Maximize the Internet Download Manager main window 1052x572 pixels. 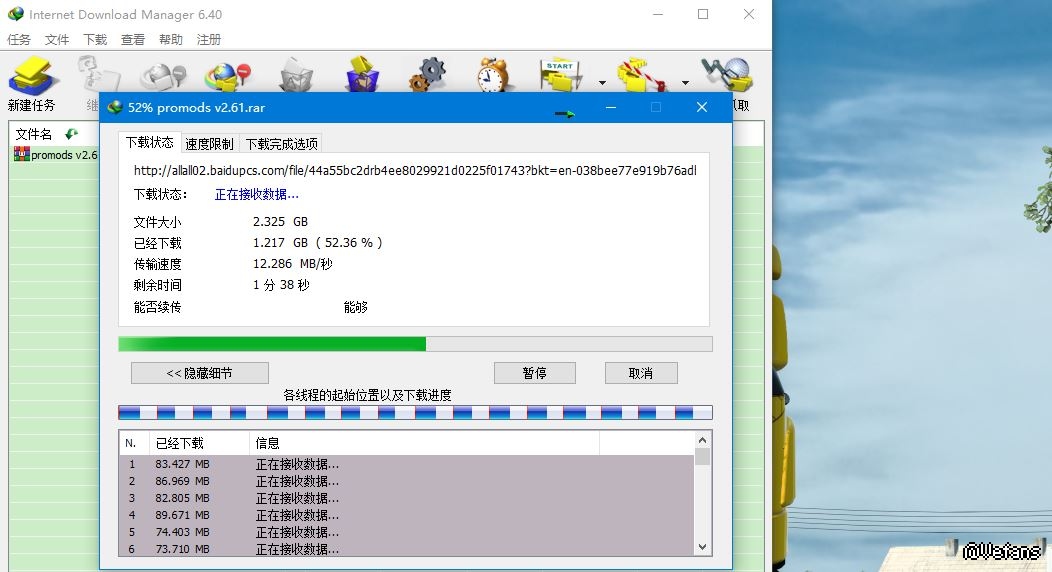click(703, 14)
